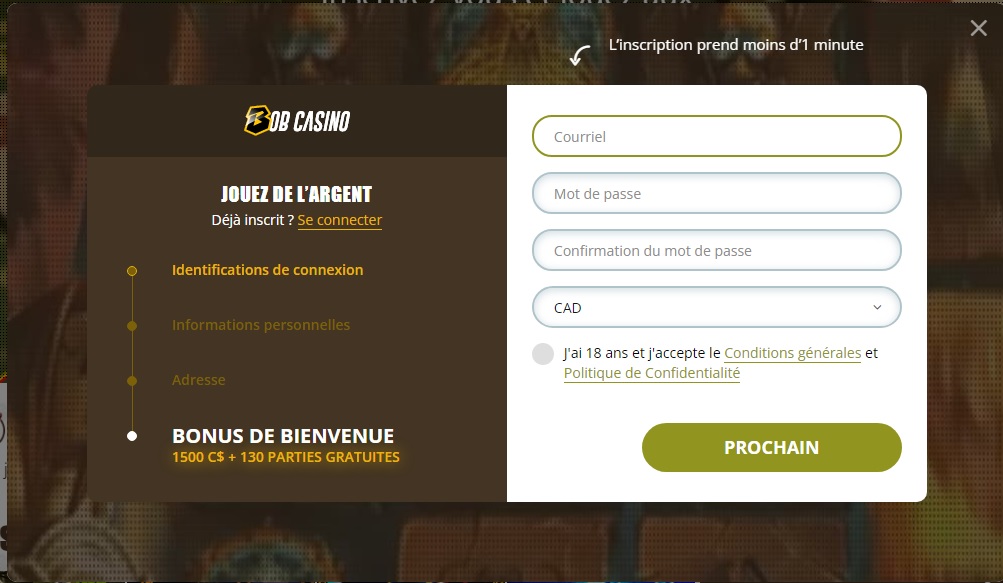Go to Identifications de connexion step
The image size is (1003, 583).
pos(267,270)
